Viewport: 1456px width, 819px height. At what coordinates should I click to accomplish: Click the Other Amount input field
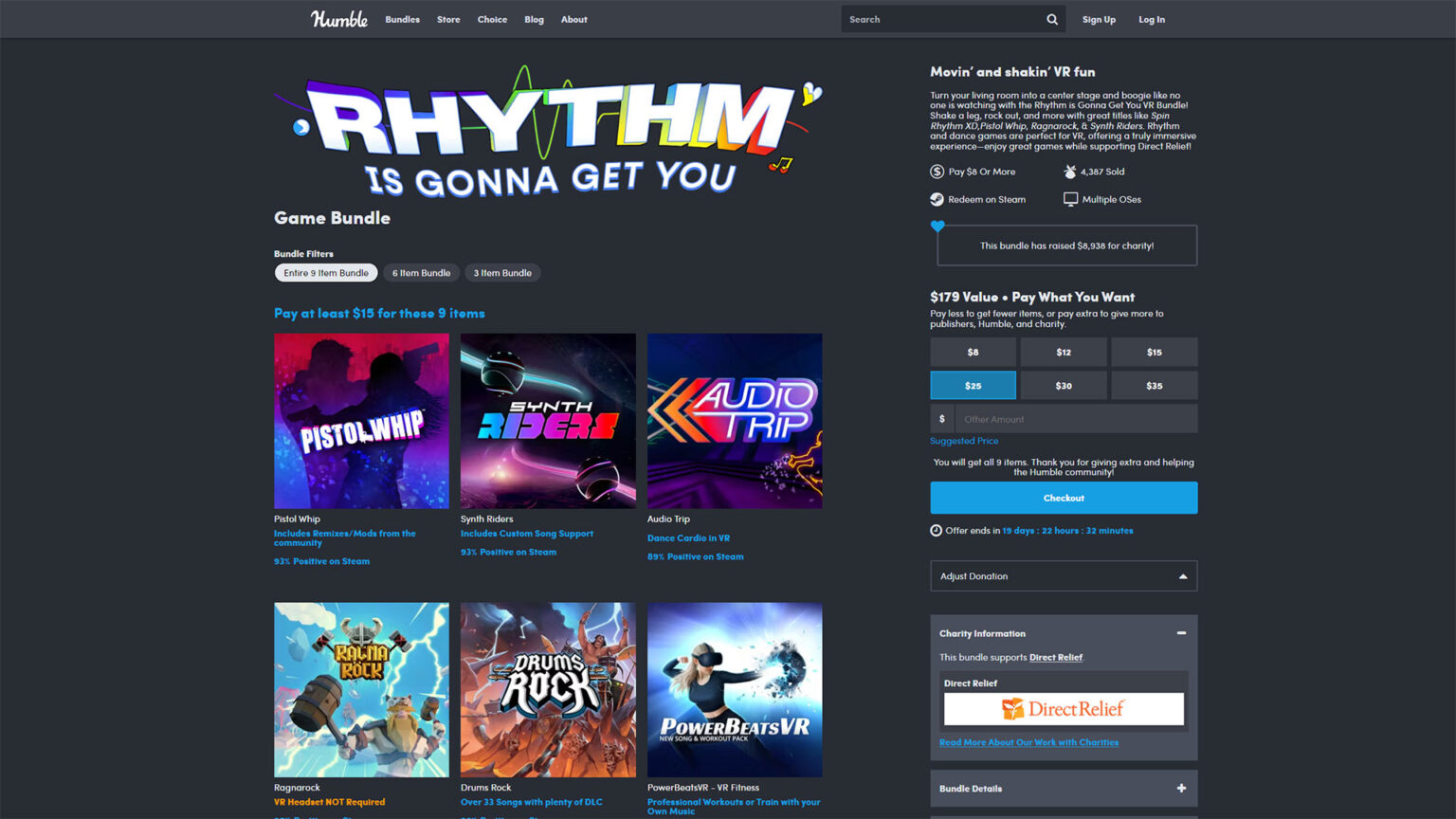pyautogui.click(x=1075, y=419)
